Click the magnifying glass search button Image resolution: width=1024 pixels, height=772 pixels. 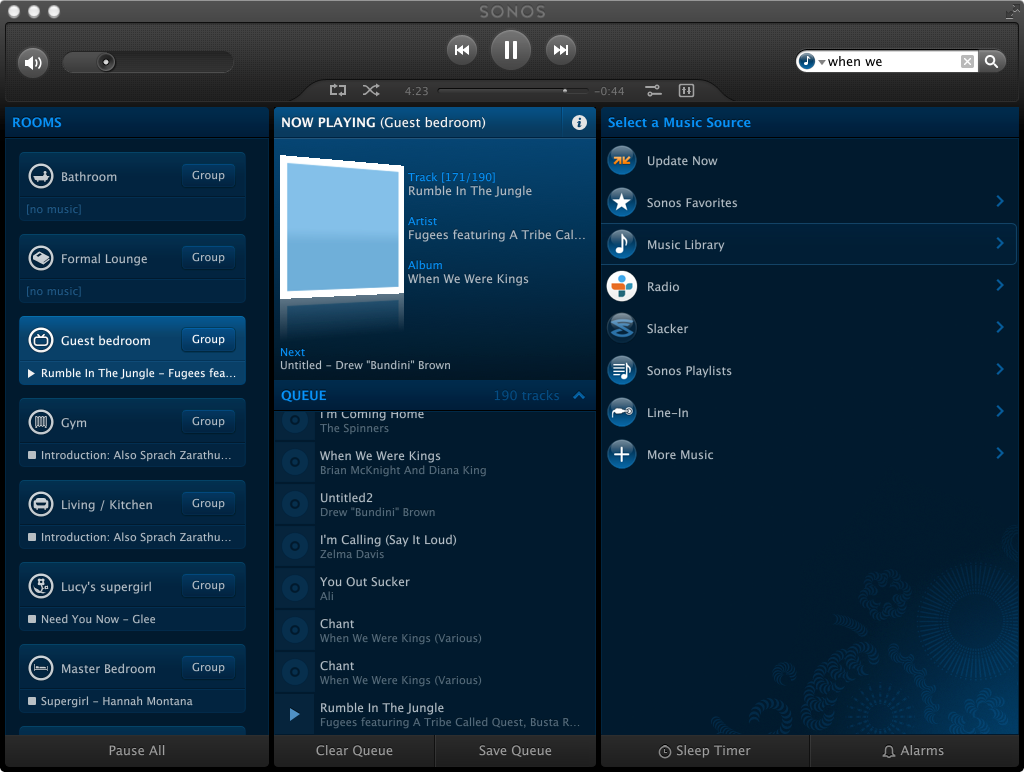point(991,62)
